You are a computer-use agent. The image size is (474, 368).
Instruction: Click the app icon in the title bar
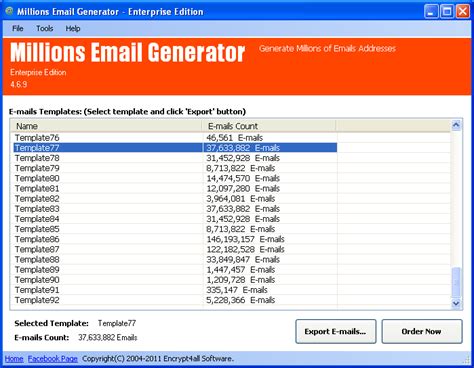9,11
